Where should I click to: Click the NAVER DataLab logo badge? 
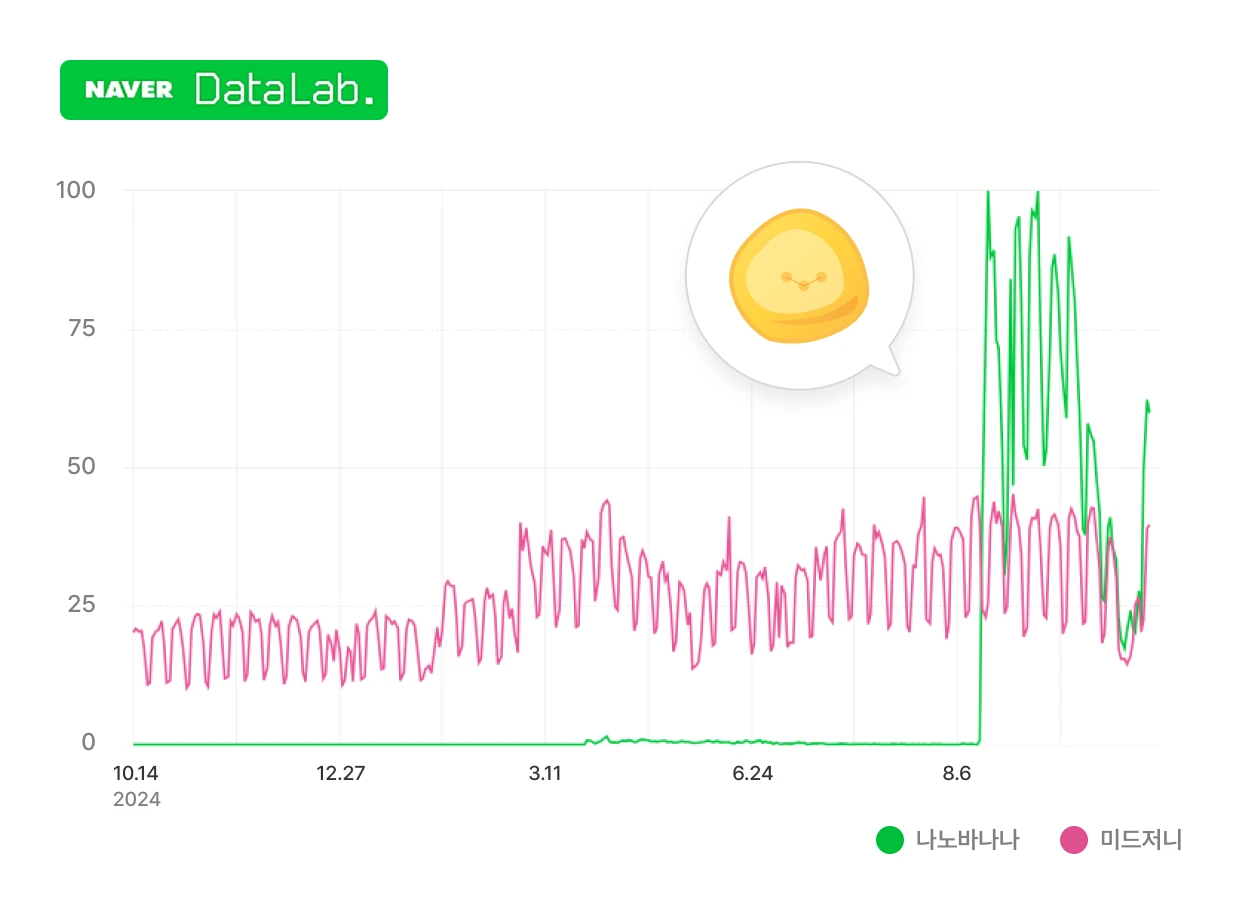[224, 90]
